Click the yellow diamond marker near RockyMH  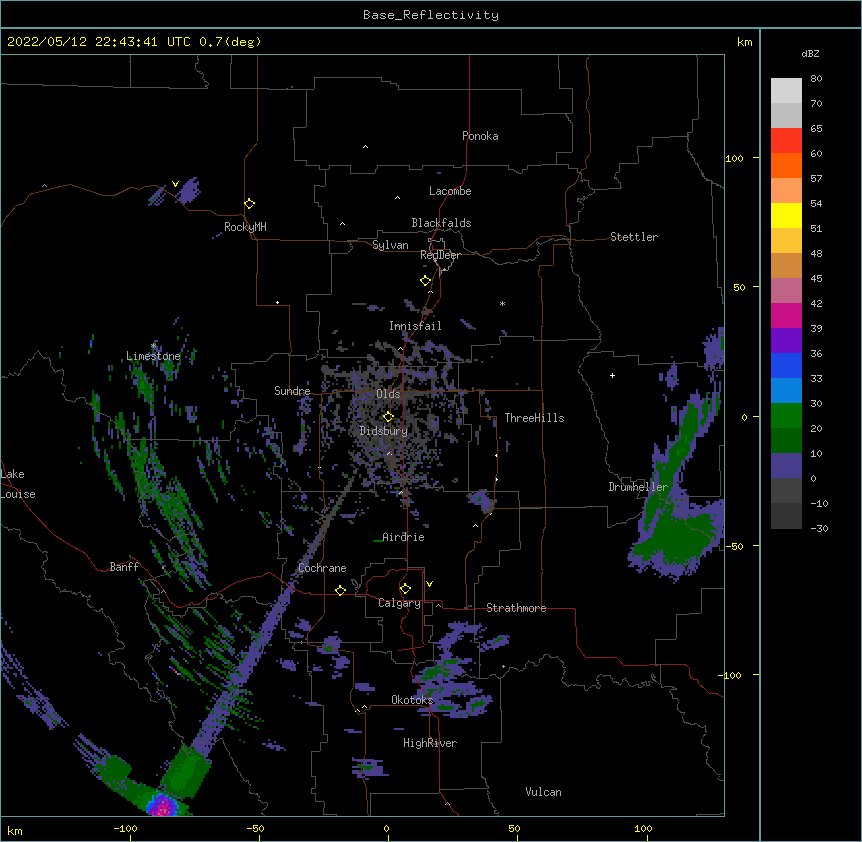point(249,203)
